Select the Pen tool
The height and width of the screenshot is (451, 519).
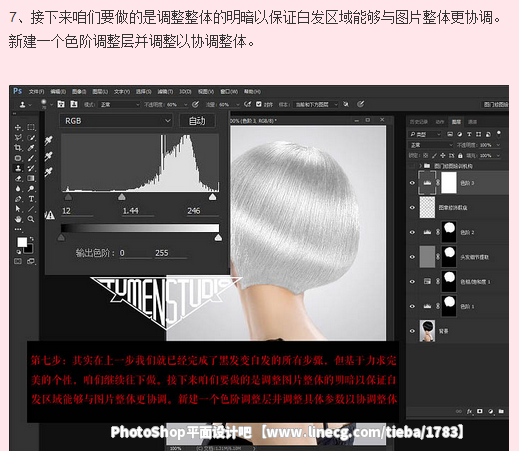(x=18, y=199)
